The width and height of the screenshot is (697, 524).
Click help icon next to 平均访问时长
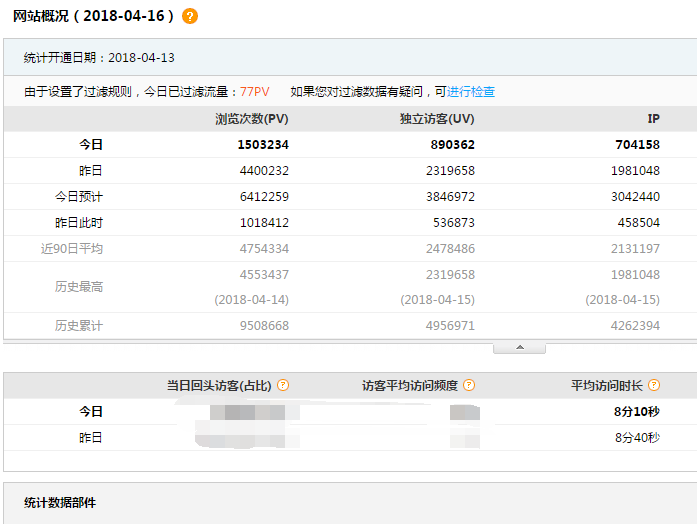tap(653, 385)
